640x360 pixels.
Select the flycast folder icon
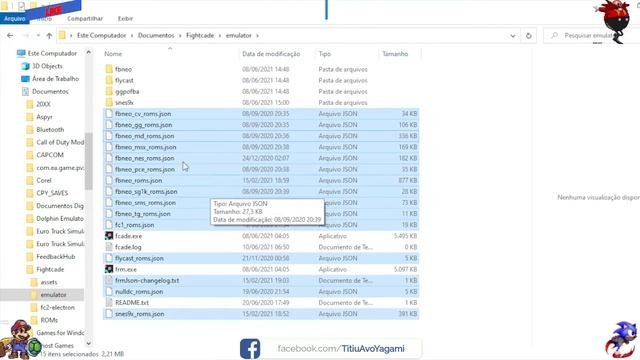coord(109,80)
